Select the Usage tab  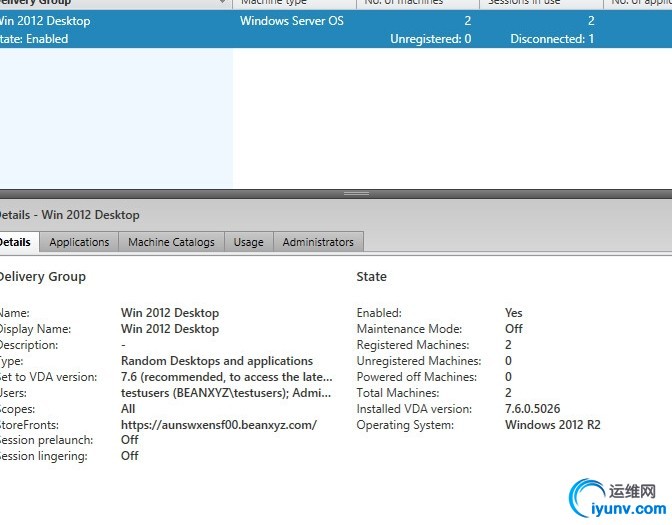(249, 242)
